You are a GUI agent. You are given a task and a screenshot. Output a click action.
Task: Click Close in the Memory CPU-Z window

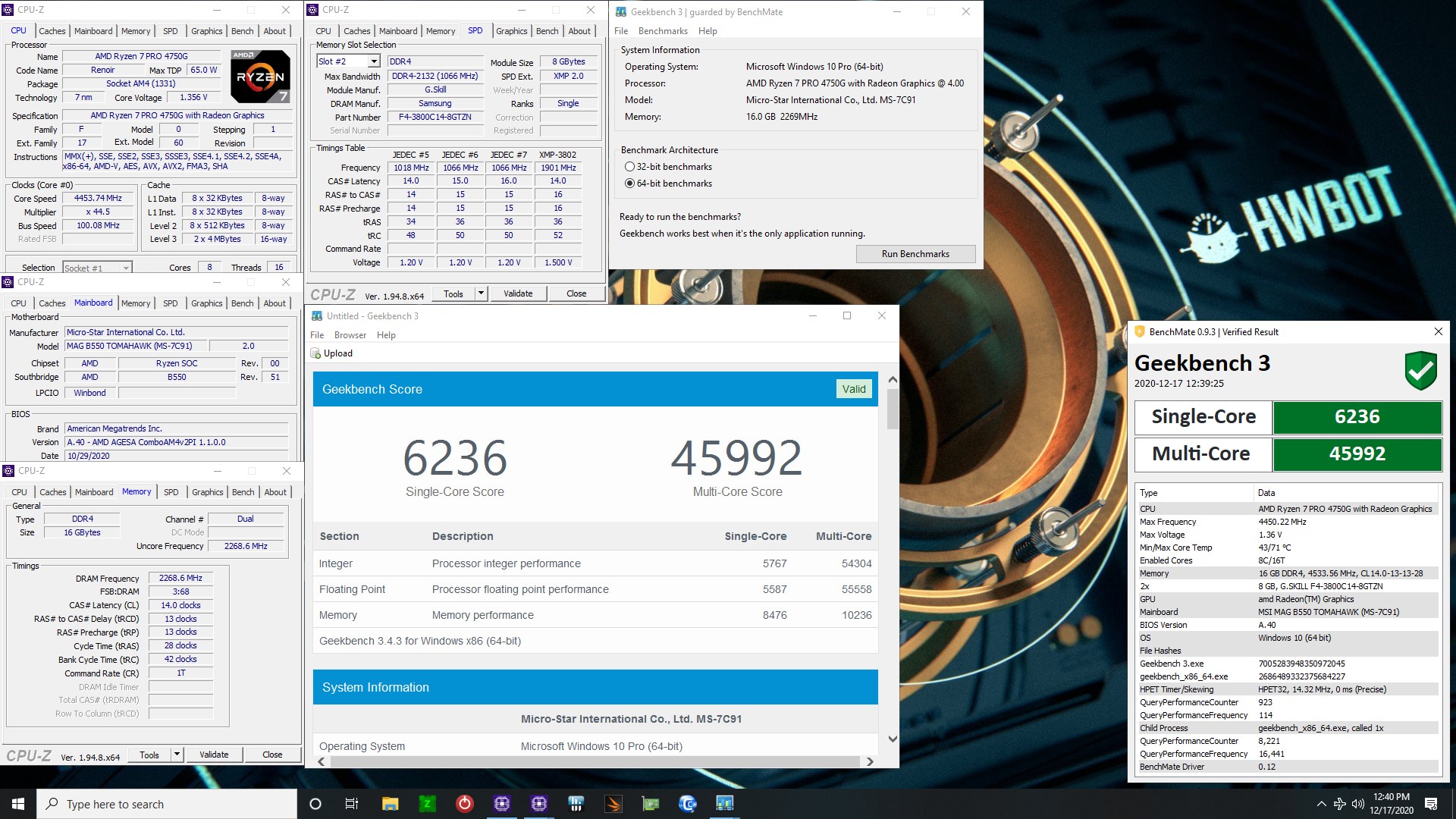click(272, 755)
